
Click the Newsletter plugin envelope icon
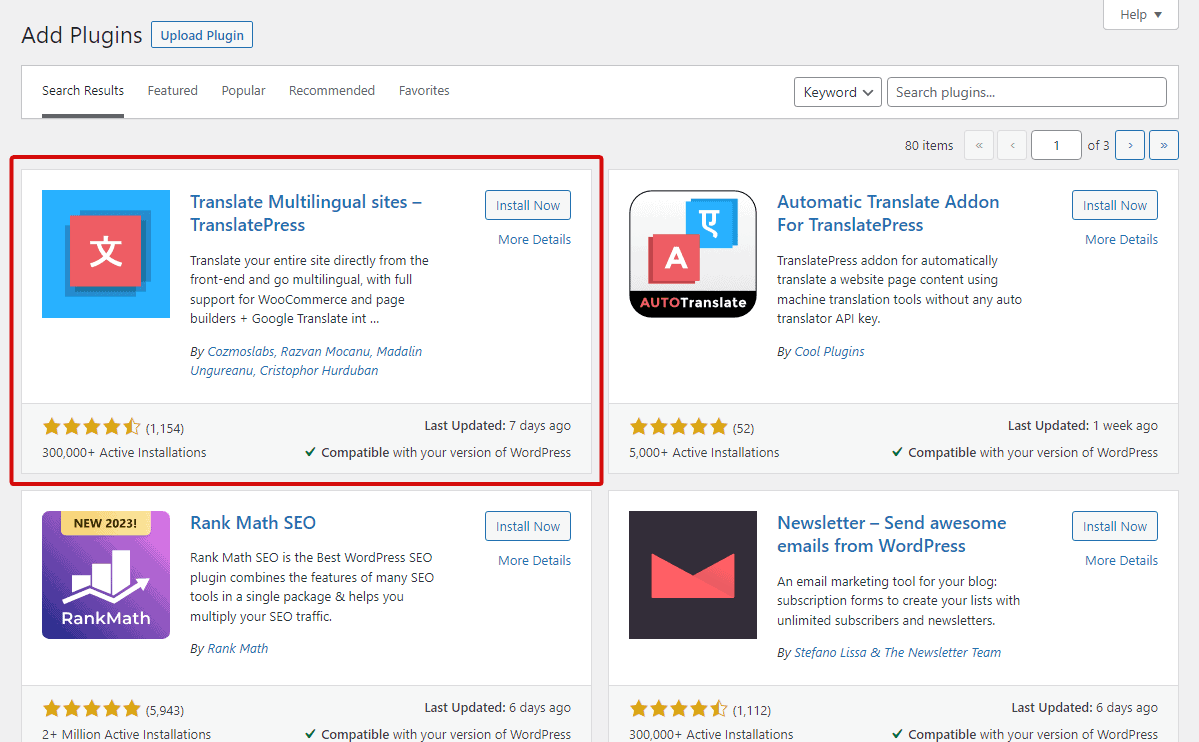pyautogui.click(x=692, y=575)
